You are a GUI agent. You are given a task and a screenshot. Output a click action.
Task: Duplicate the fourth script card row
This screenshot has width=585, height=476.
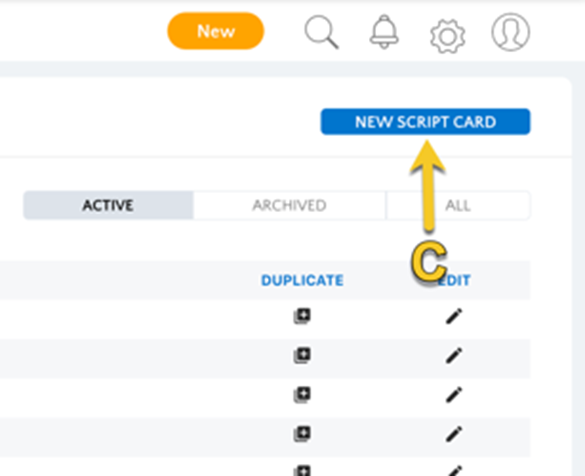click(x=302, y=434)
